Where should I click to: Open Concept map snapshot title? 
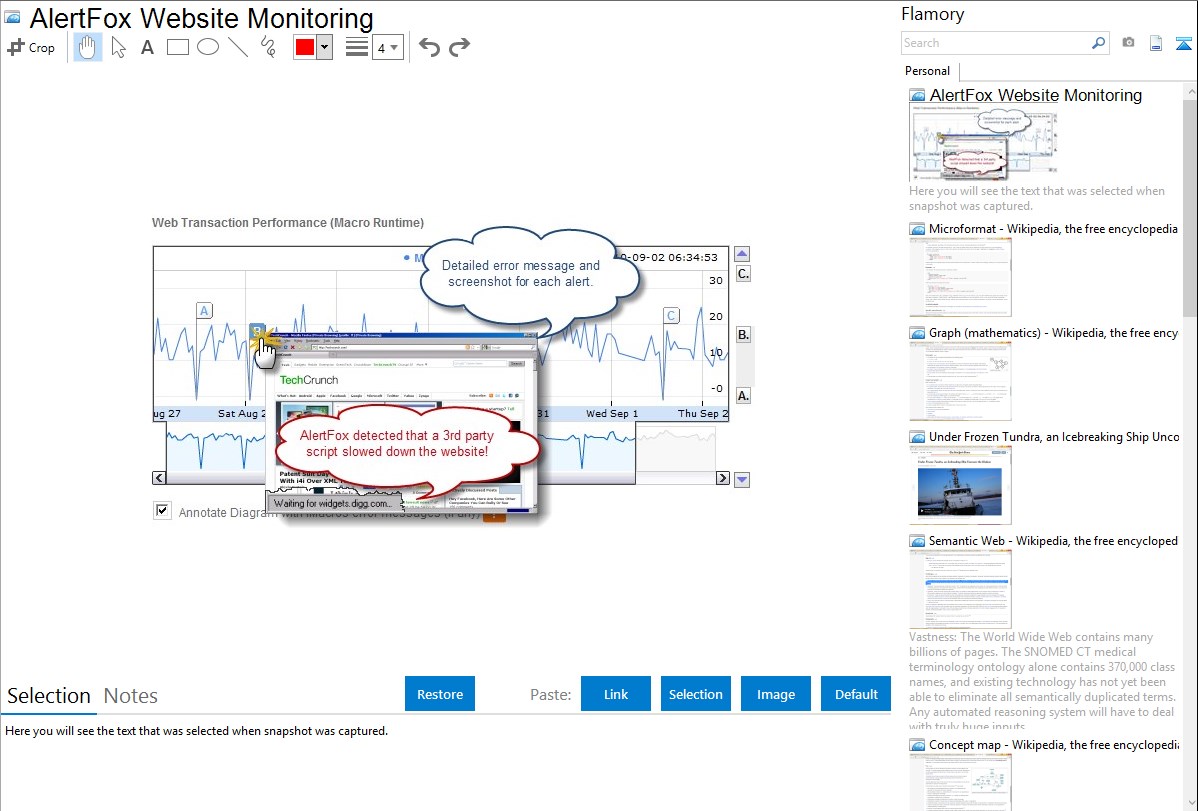pyautogui.click(x=1053, y=744)
